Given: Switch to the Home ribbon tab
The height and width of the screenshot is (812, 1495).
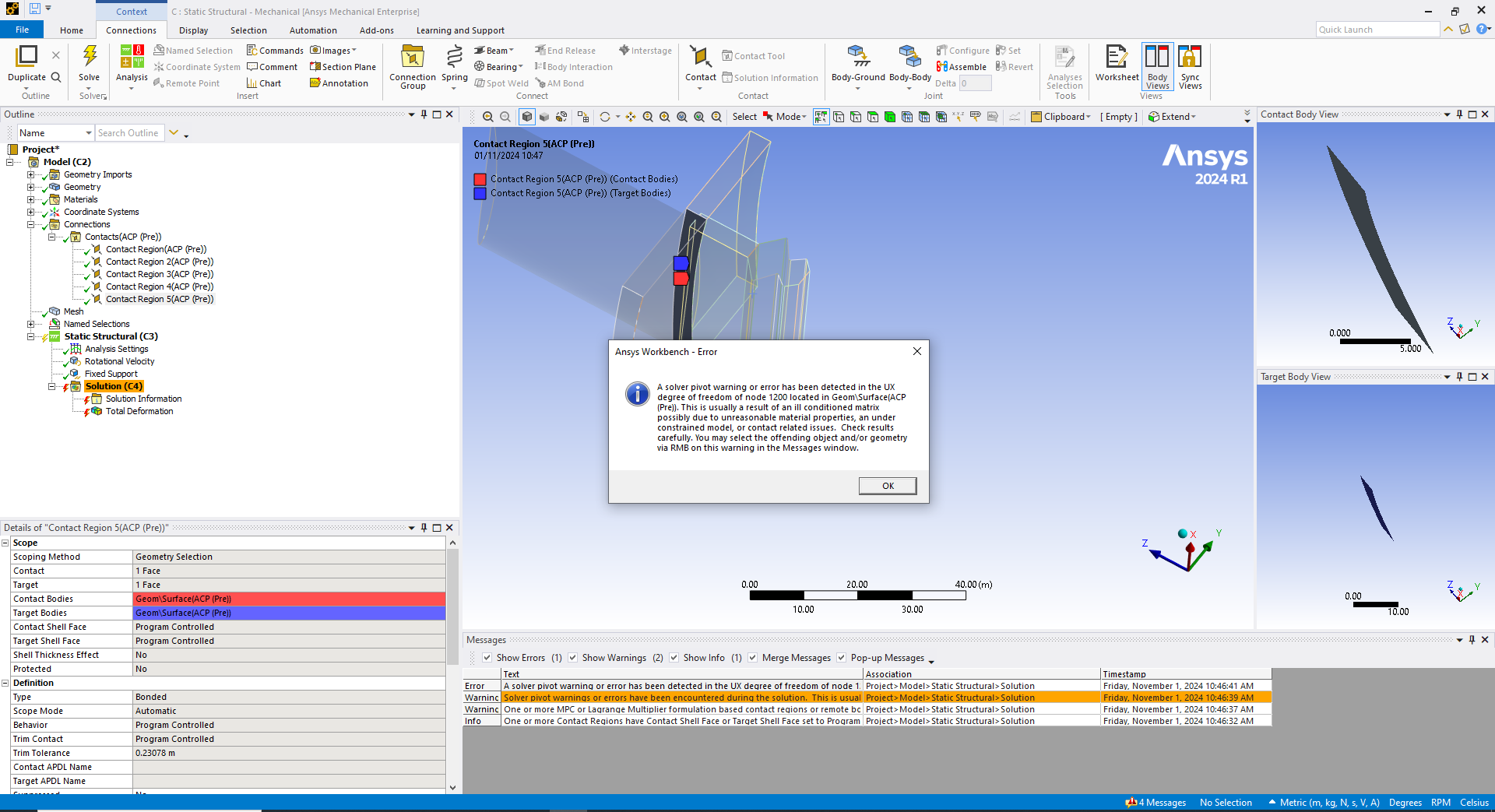Looking at the screenshot, I should tap(72, 30).
